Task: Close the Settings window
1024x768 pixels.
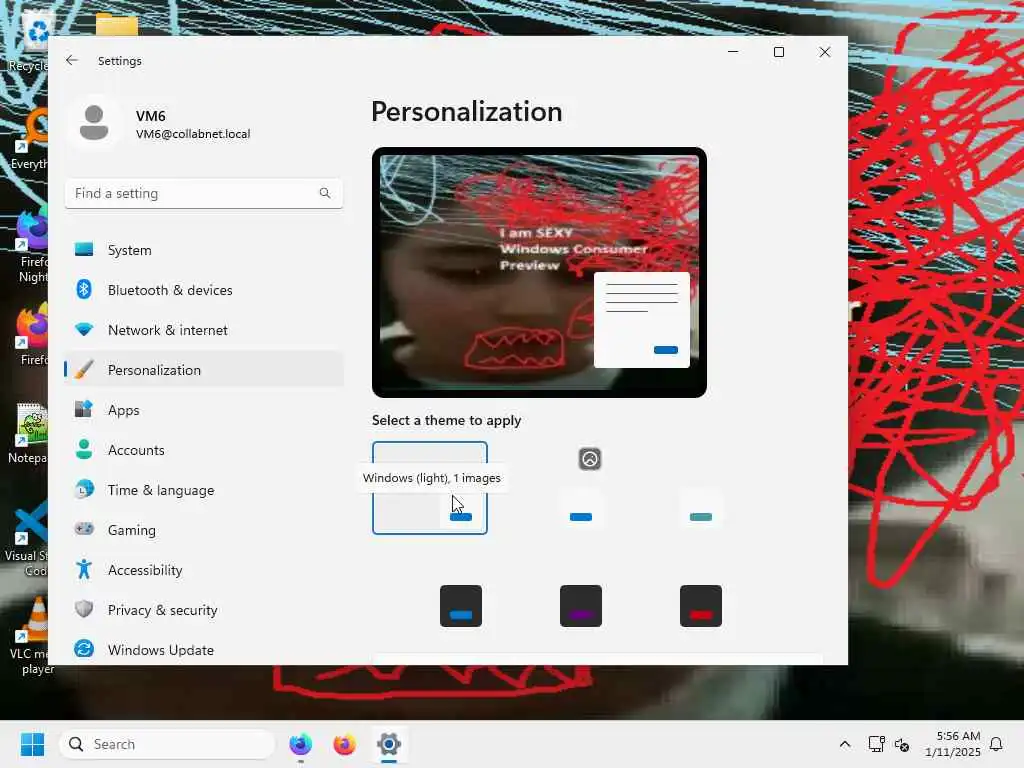Action: click(824, 52)
